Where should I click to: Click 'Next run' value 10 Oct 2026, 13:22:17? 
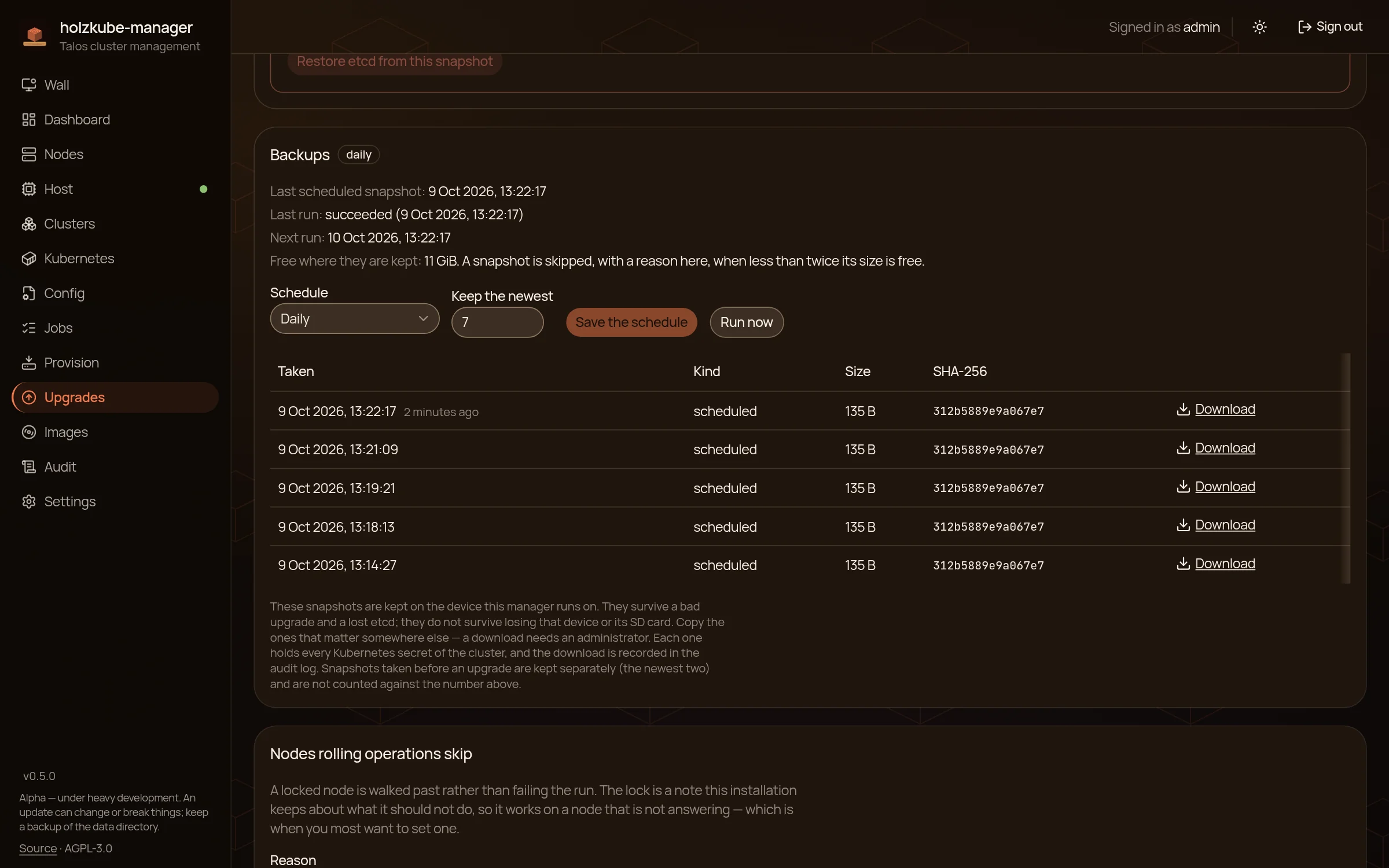[389, 238]
